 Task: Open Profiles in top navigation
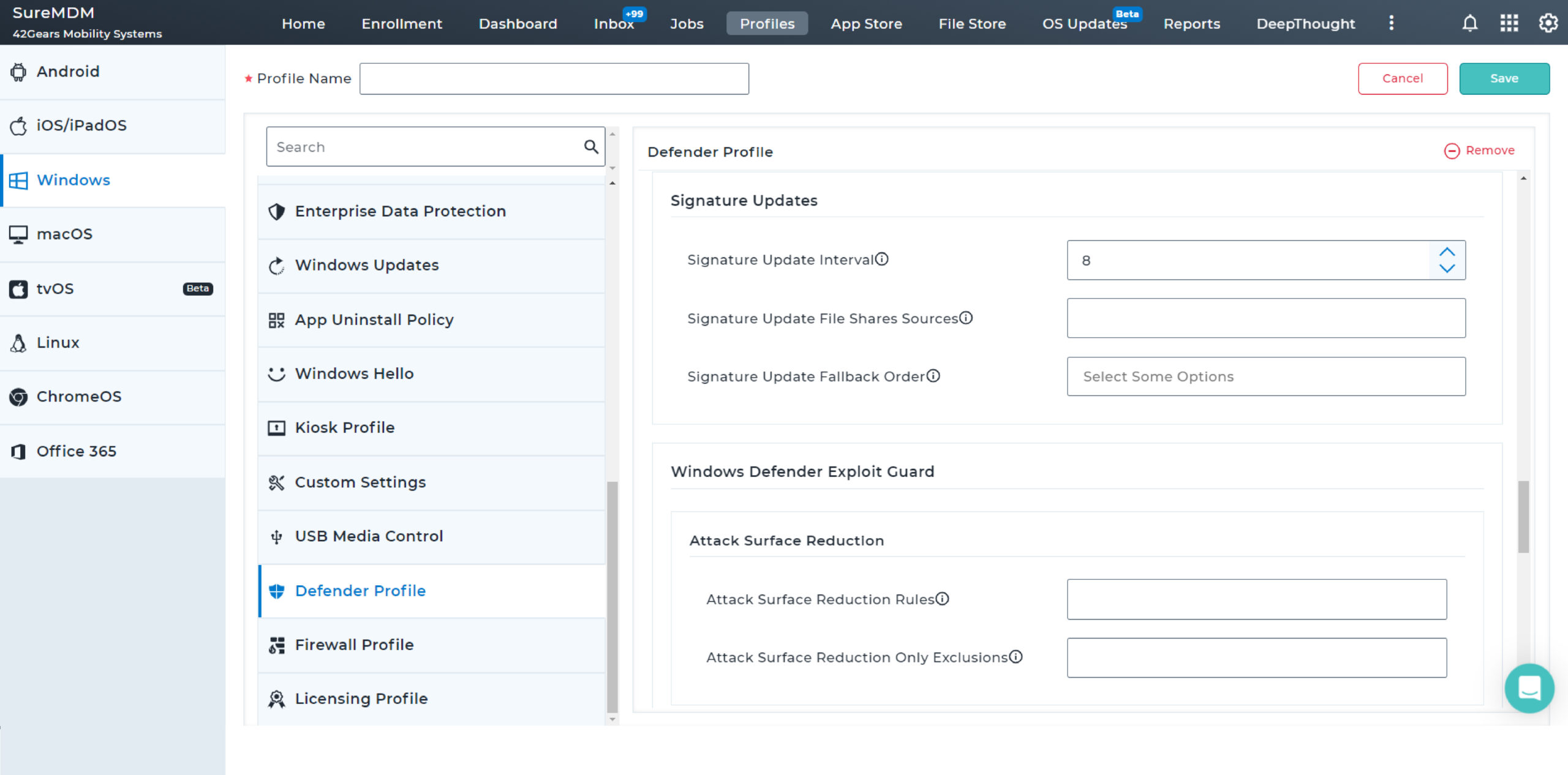pyautogui.click(x=767, y=23)
